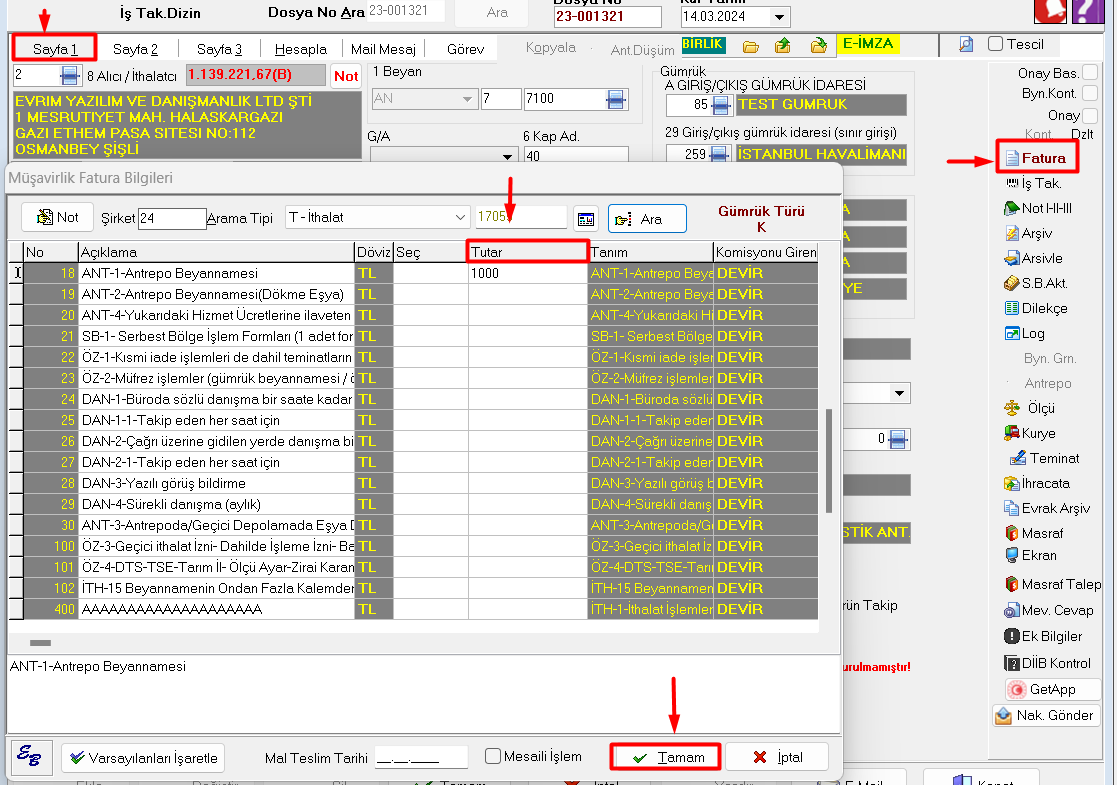The width and height of the screenshot is (1117, 785).
Task: Tick the Mesaili İşlem checkbox
Action: tap(493, 756)
